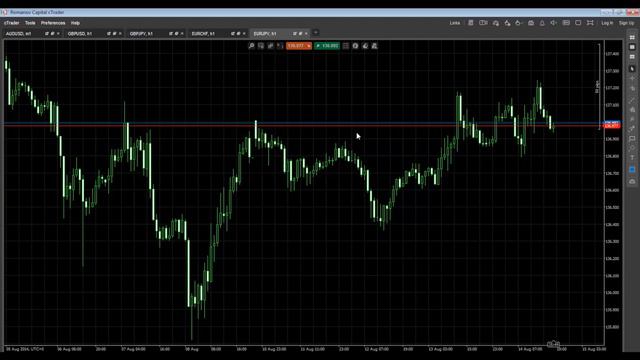Click the '08 Aug' label on time axis

(191, 349)
